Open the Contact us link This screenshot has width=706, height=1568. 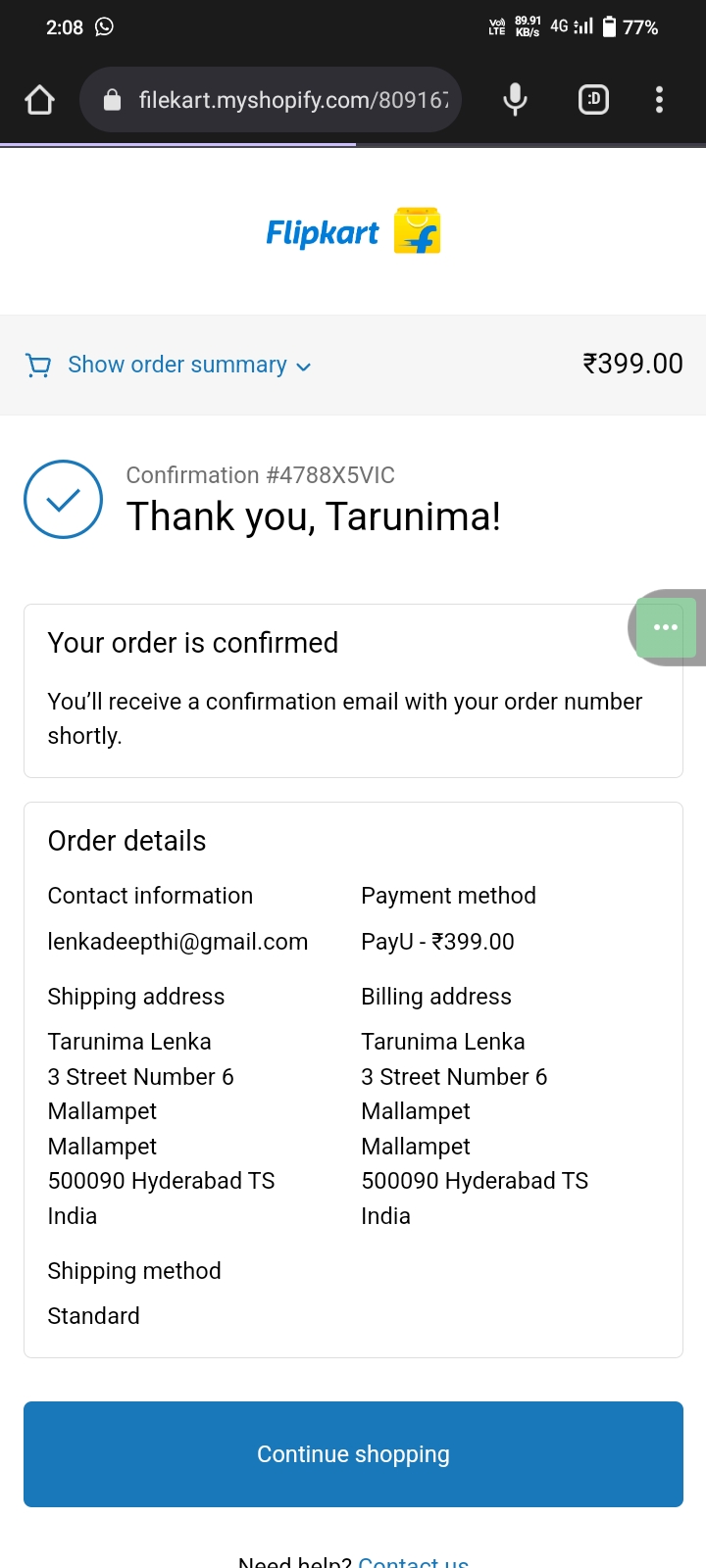413,1560
